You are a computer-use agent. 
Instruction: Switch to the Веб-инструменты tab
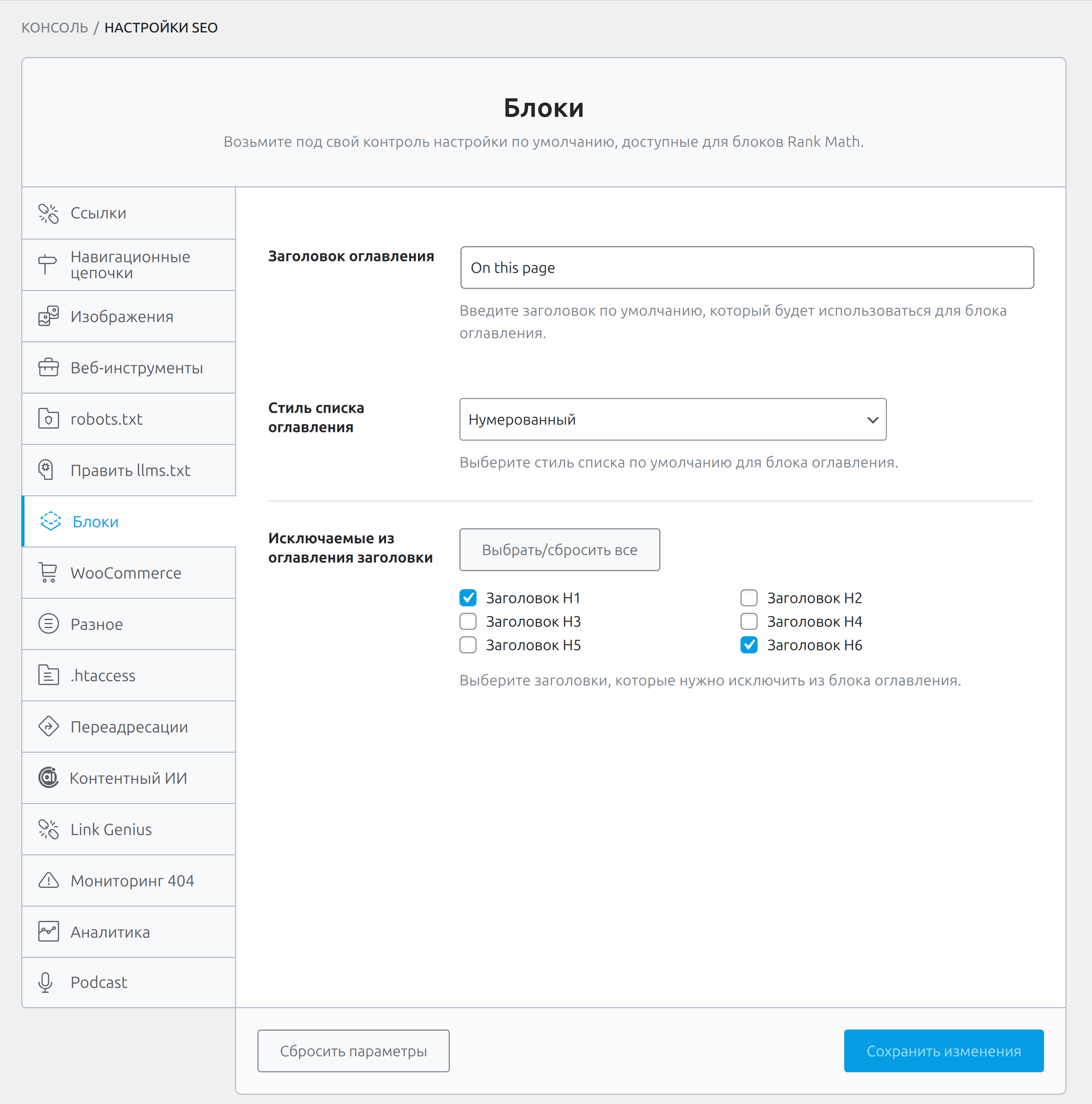tap(129, 368)
